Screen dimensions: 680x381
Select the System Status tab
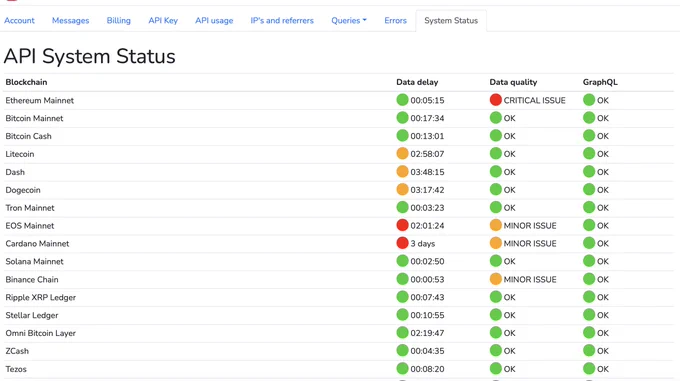[x=451, y=20]
